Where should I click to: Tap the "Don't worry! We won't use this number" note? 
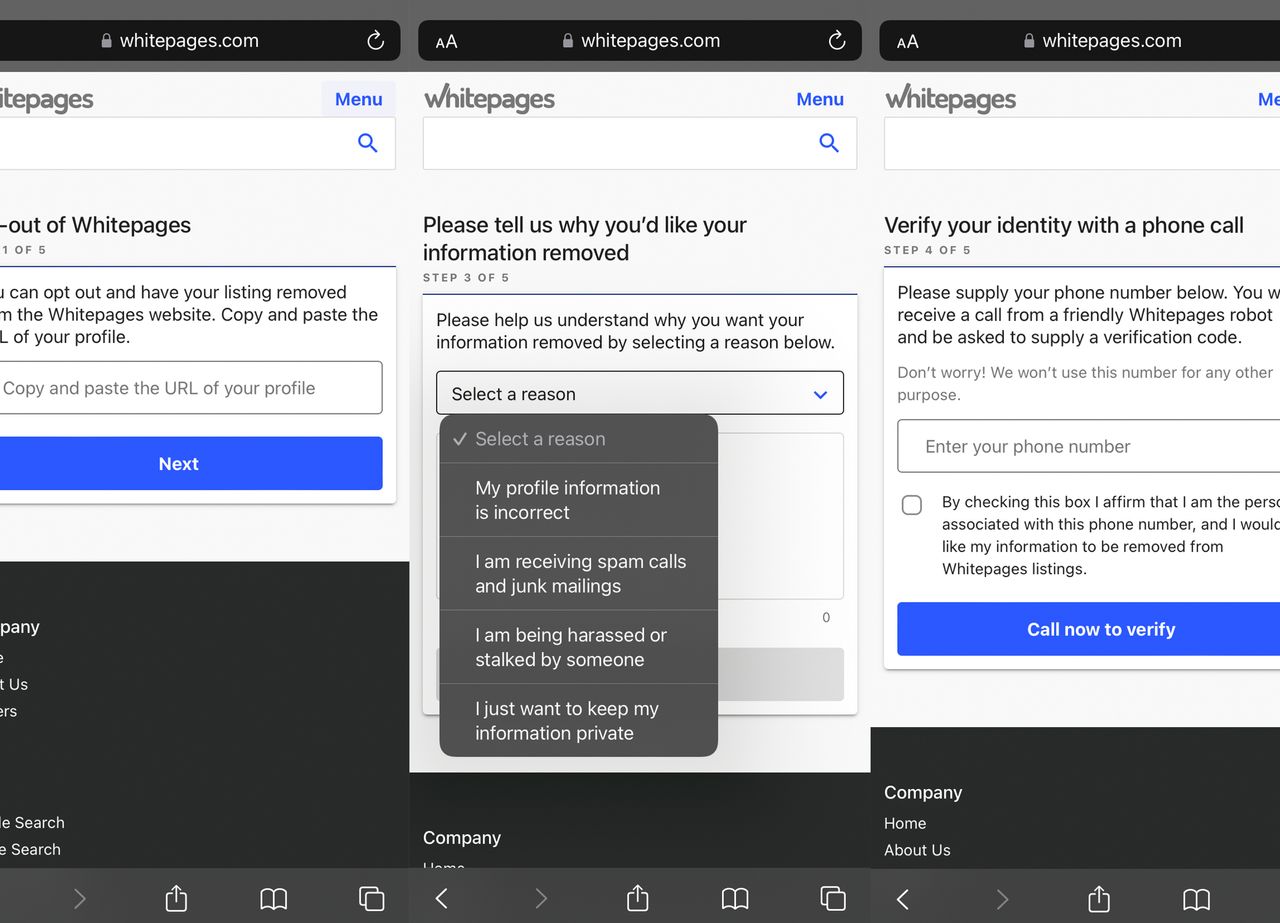1085,383
